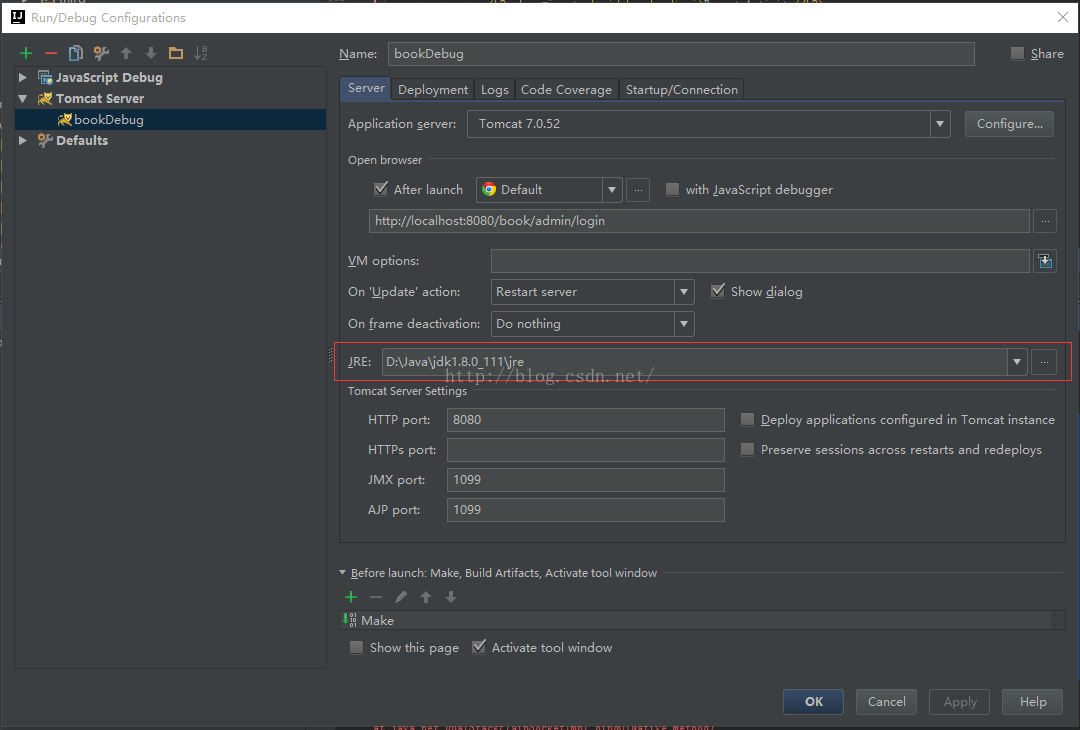The image size is (1080, 730).
Task: Move configuration down in the list toolbar
Action: [151, 53]
